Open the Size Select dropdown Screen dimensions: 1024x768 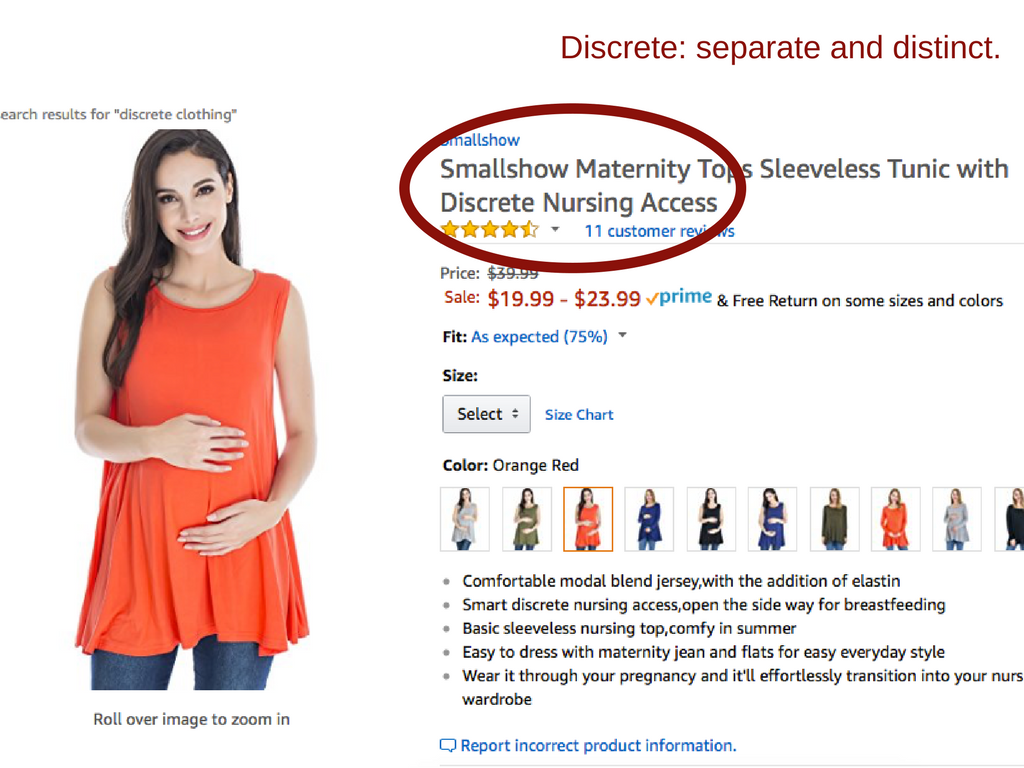[x=487, y=414]
